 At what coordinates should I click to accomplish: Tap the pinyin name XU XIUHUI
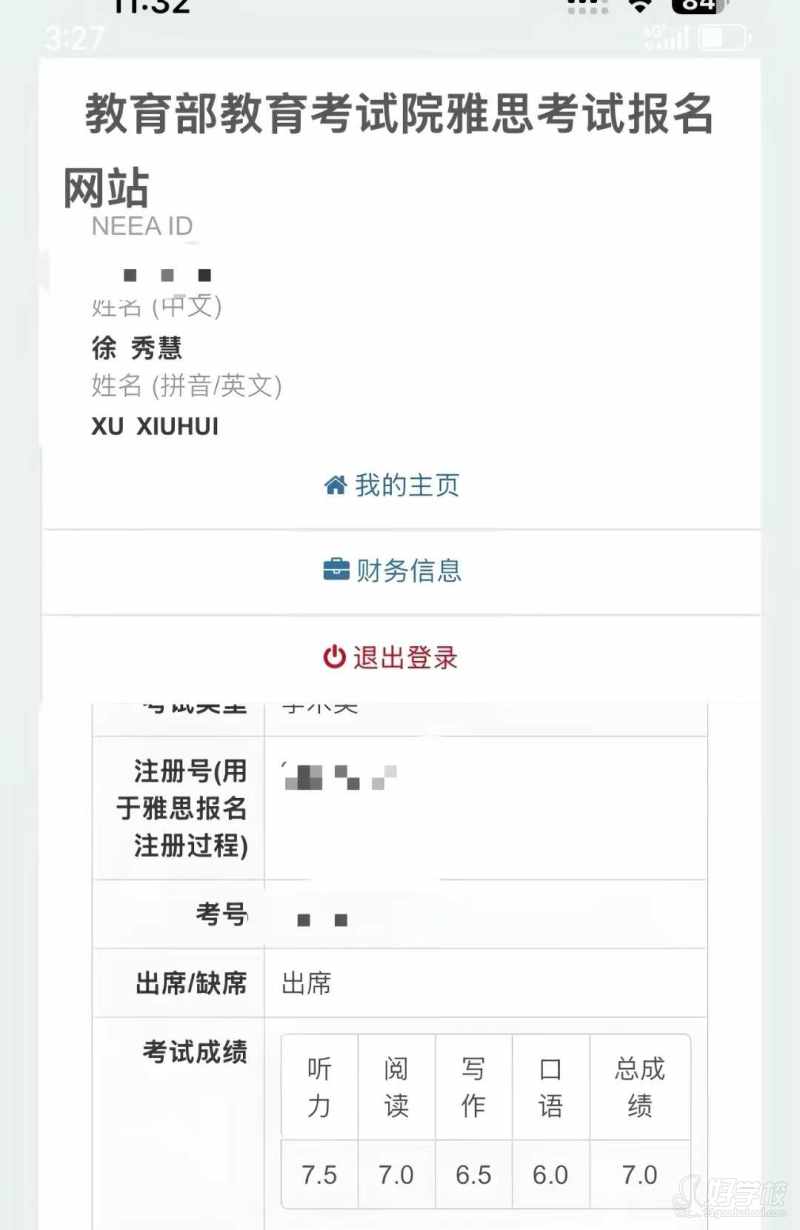pyautogui.click(x=155, y=426)
